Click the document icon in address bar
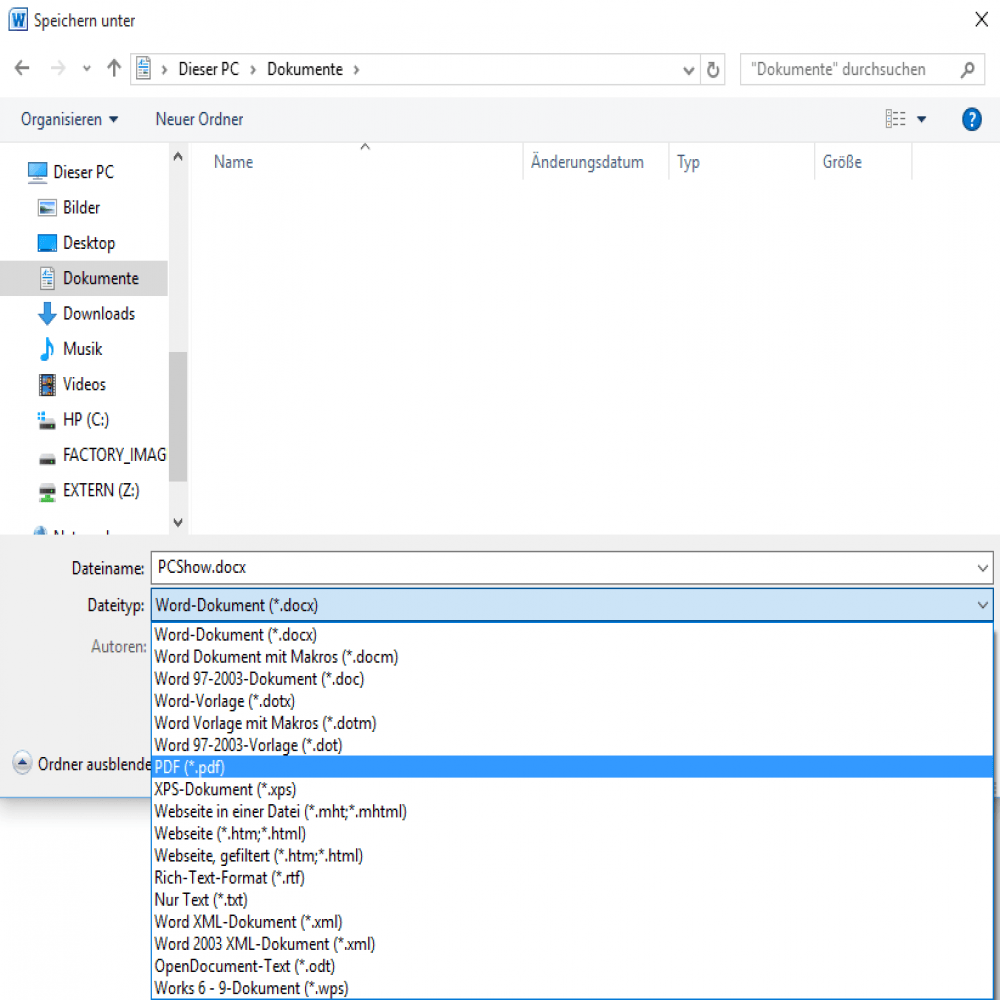1000x1000 pixels. pos(143,69)
